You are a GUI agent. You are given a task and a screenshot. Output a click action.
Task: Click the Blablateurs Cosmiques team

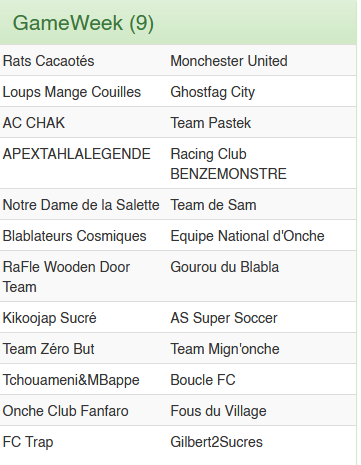coord(74,236)
